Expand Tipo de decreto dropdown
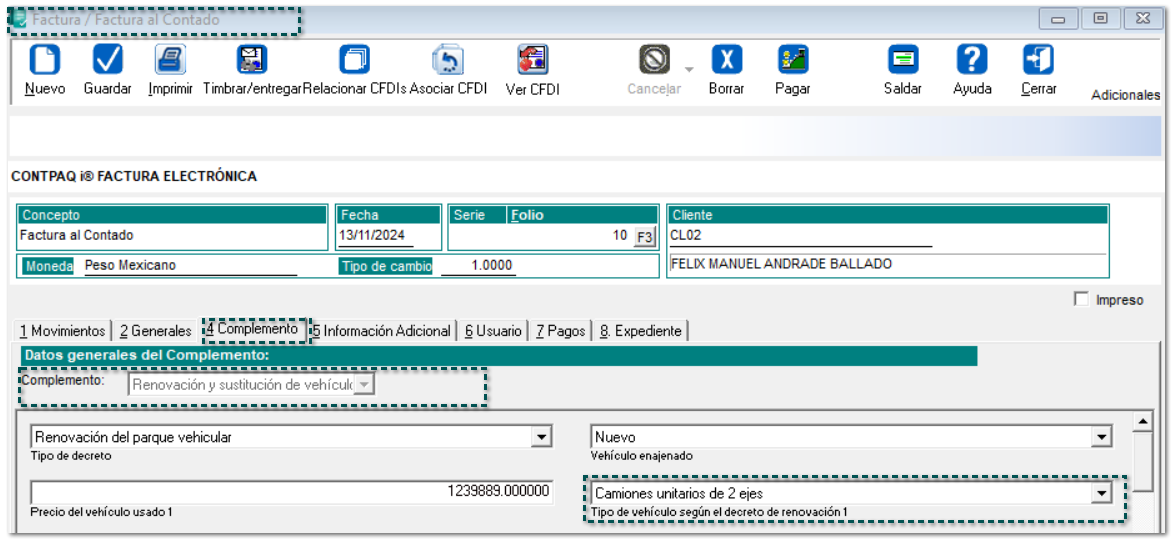Viewport: 1174px width, 542px height. 541,437
